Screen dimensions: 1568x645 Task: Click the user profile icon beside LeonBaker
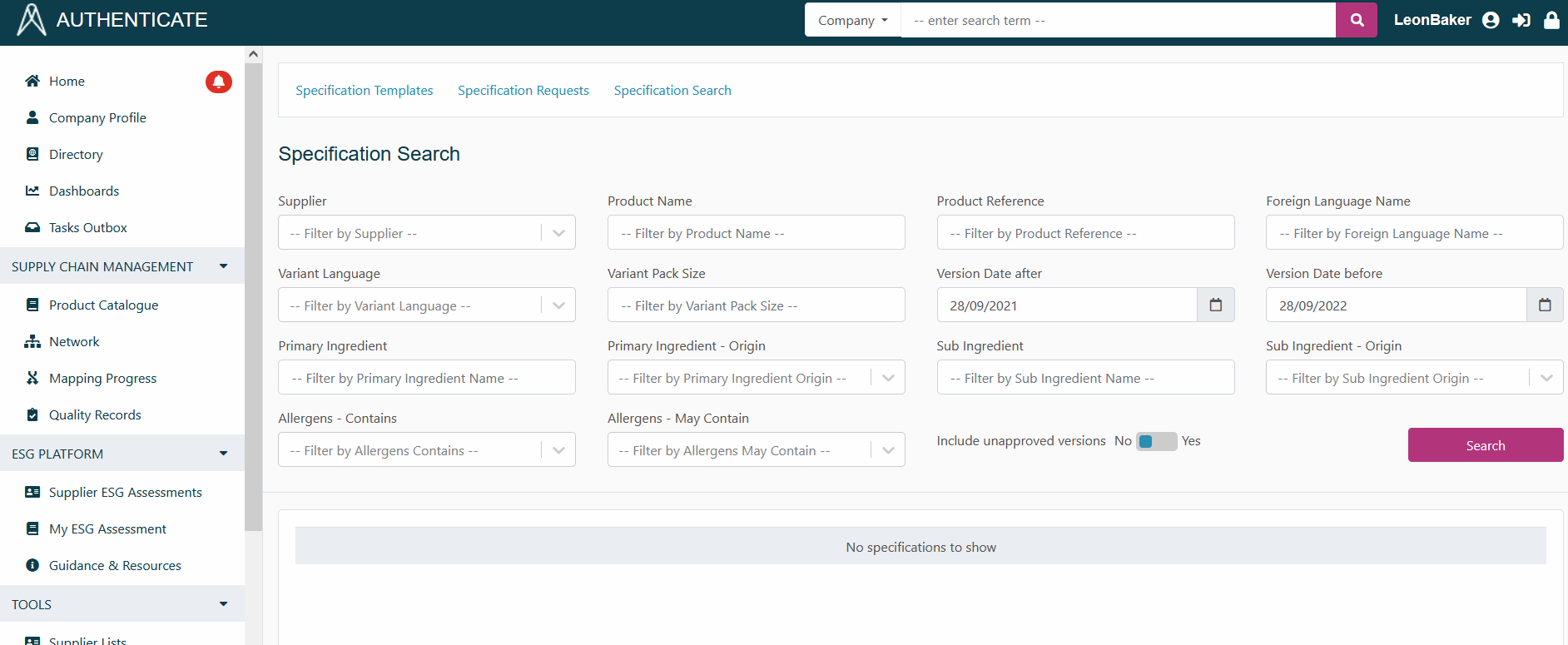pyautogui.click(x=1491, y=20)
